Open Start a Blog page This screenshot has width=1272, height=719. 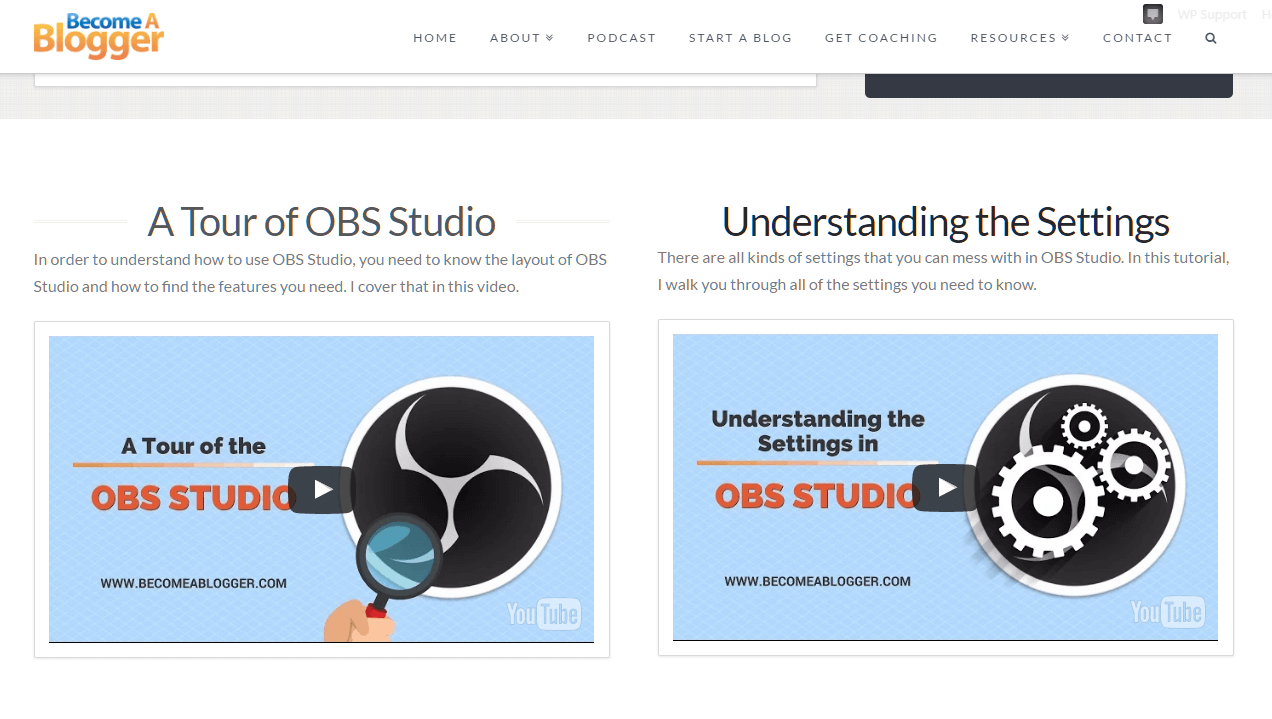(x=740, y=38)
